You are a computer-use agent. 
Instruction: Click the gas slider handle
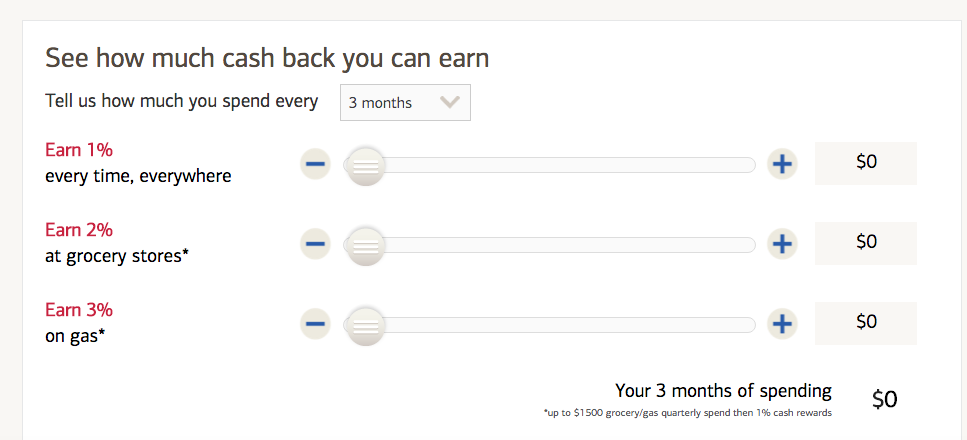(366, 324)
